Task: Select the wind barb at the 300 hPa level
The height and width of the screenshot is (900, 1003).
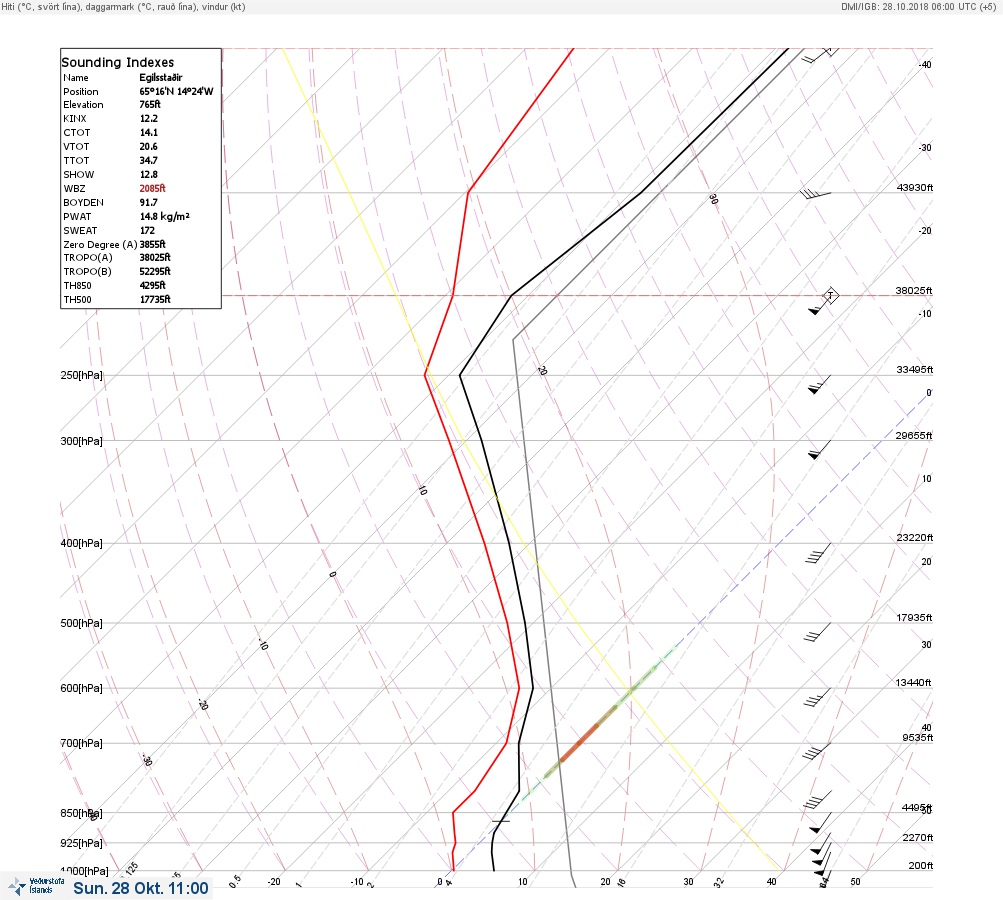Action: (819, 450)
